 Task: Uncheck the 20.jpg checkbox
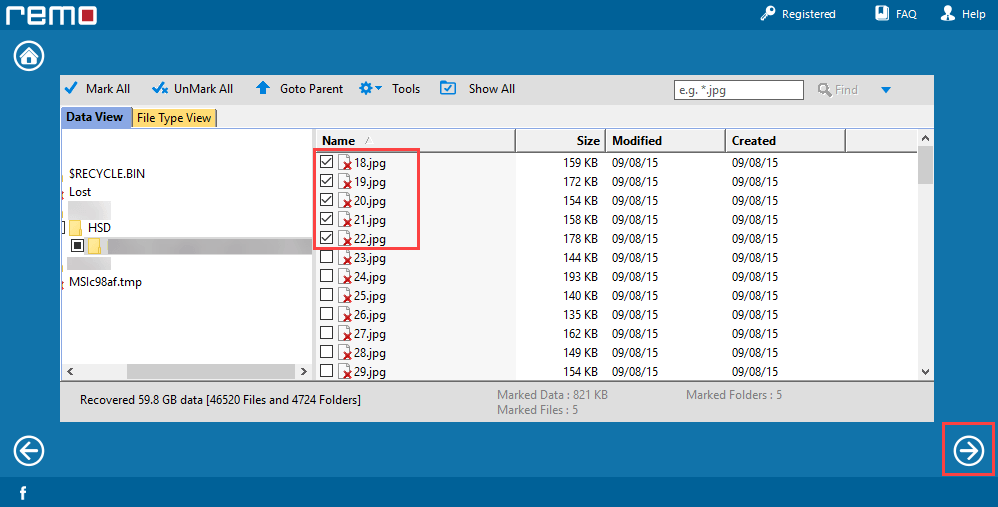(327, 200)
